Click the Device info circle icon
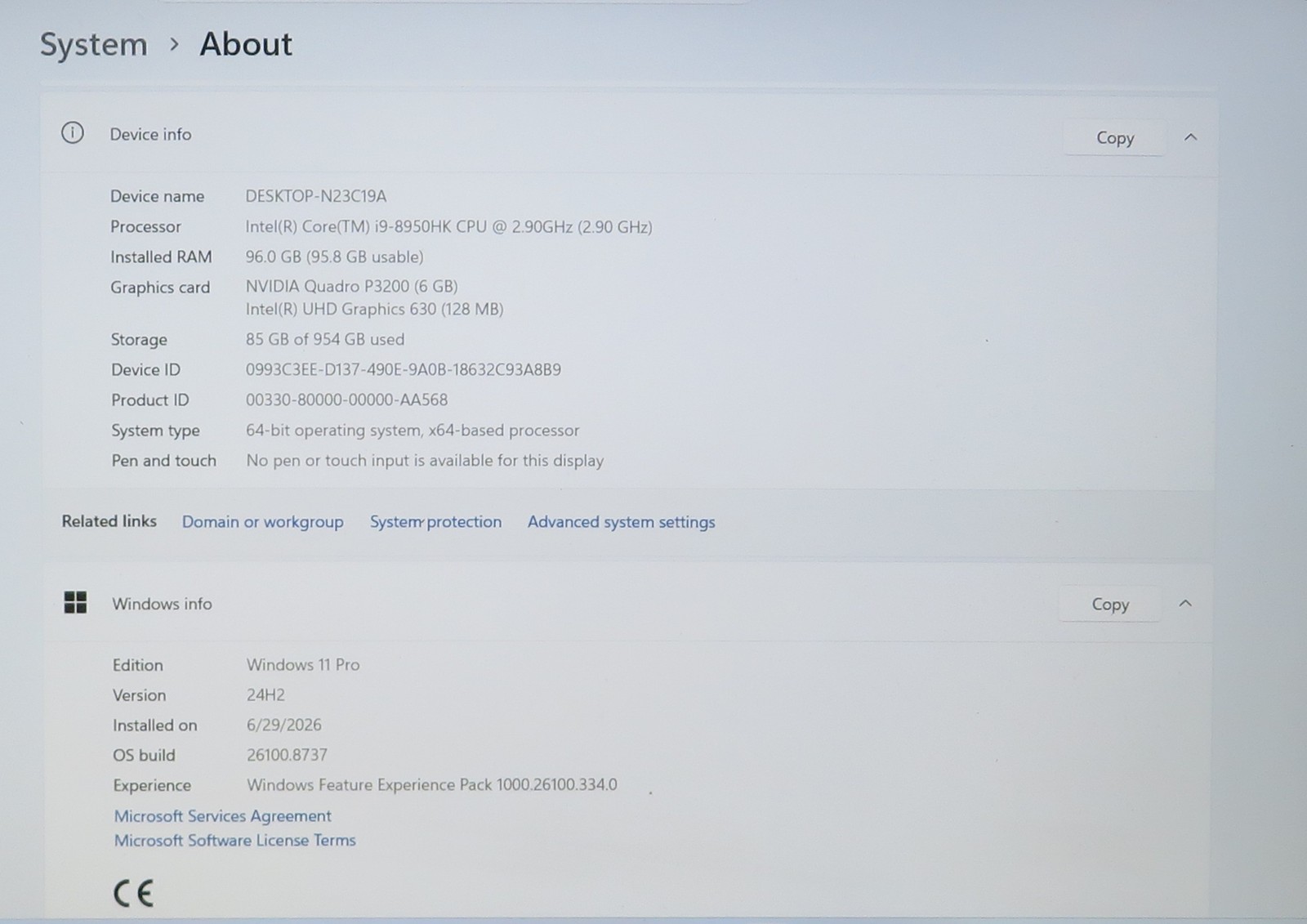Image resolution: width=1307 pixels, height=924 pixels. coord(73,133)
